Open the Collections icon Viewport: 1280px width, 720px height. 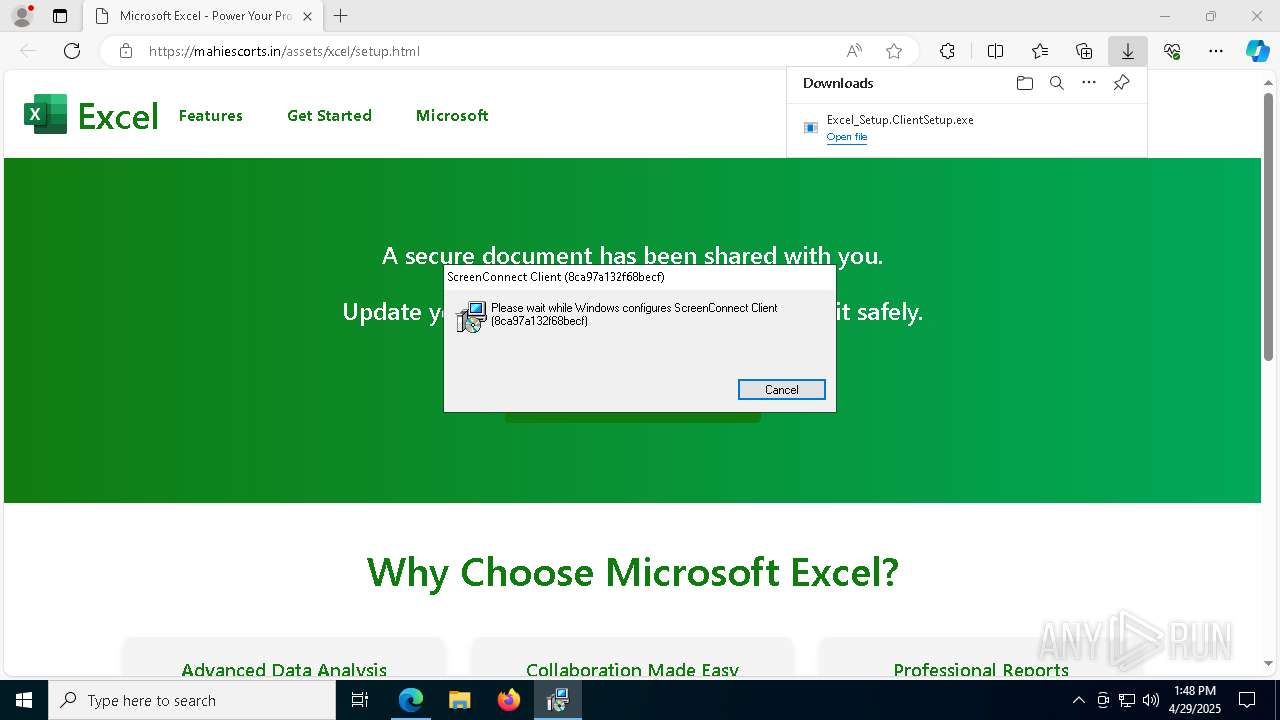1084,51
